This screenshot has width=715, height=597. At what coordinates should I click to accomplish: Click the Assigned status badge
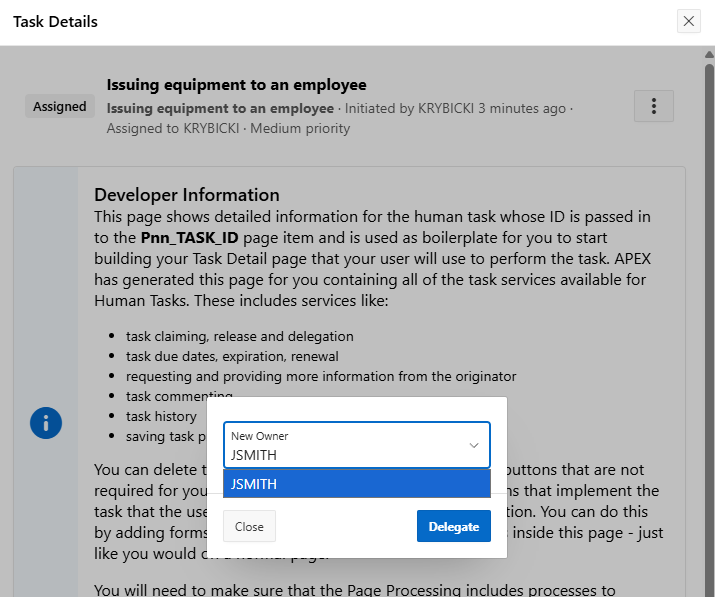coord(59,107)
